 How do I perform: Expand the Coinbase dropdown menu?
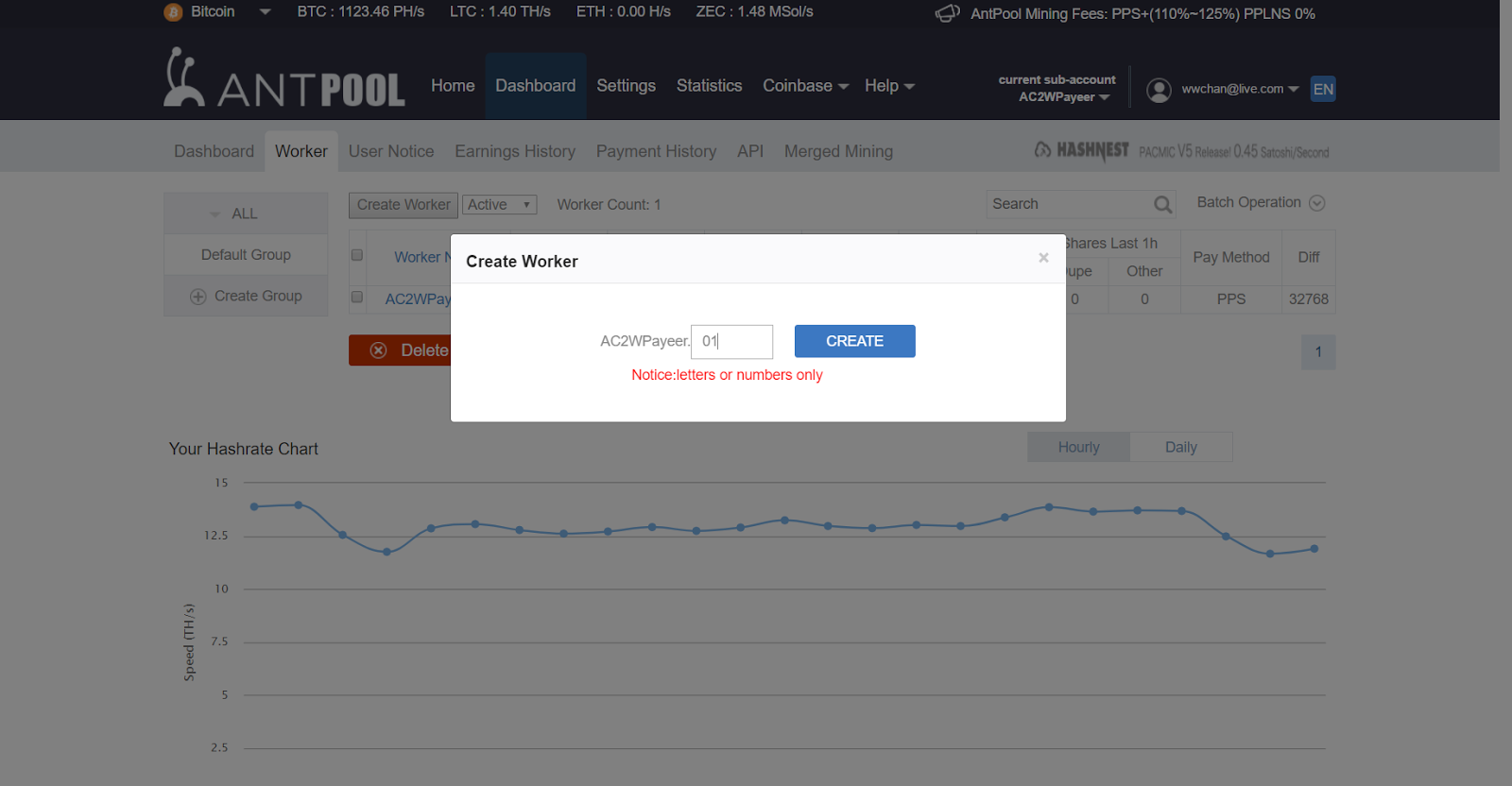[805, 86]
